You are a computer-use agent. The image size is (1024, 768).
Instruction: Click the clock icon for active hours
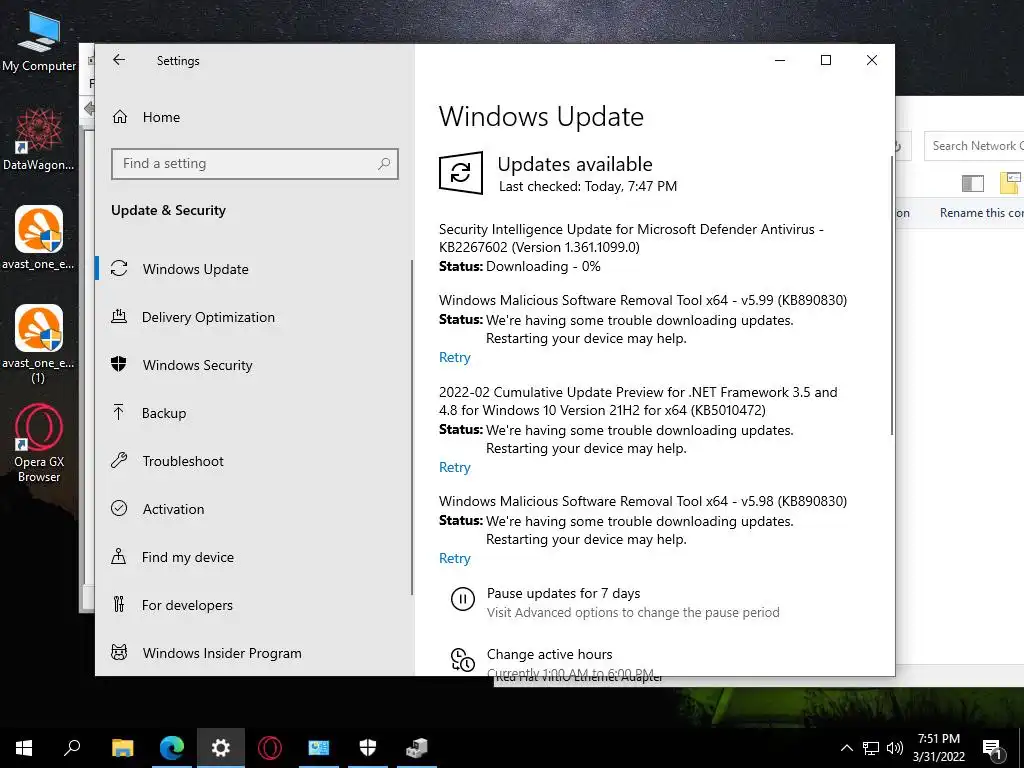pos(463,660)
